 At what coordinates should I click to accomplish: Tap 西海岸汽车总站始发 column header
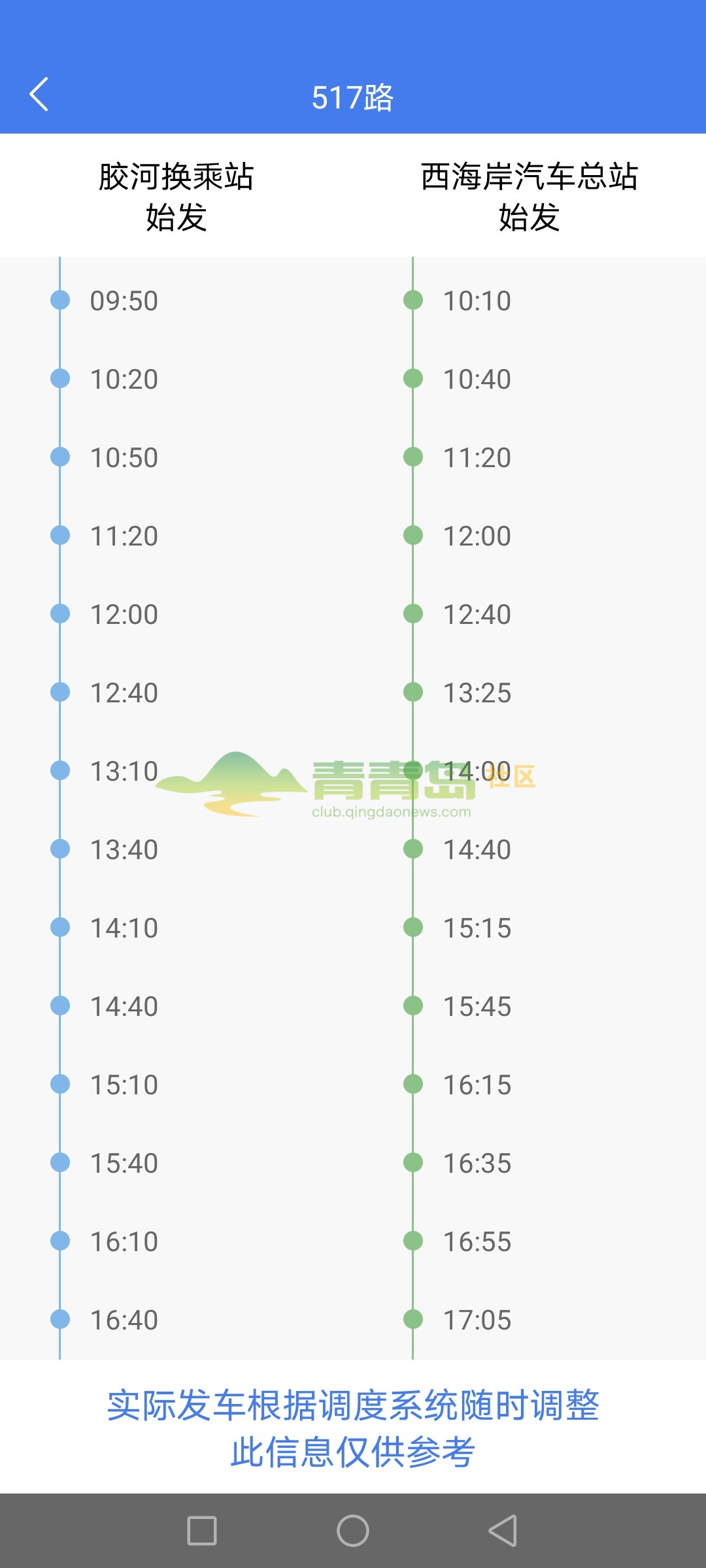tap(529, 197)
